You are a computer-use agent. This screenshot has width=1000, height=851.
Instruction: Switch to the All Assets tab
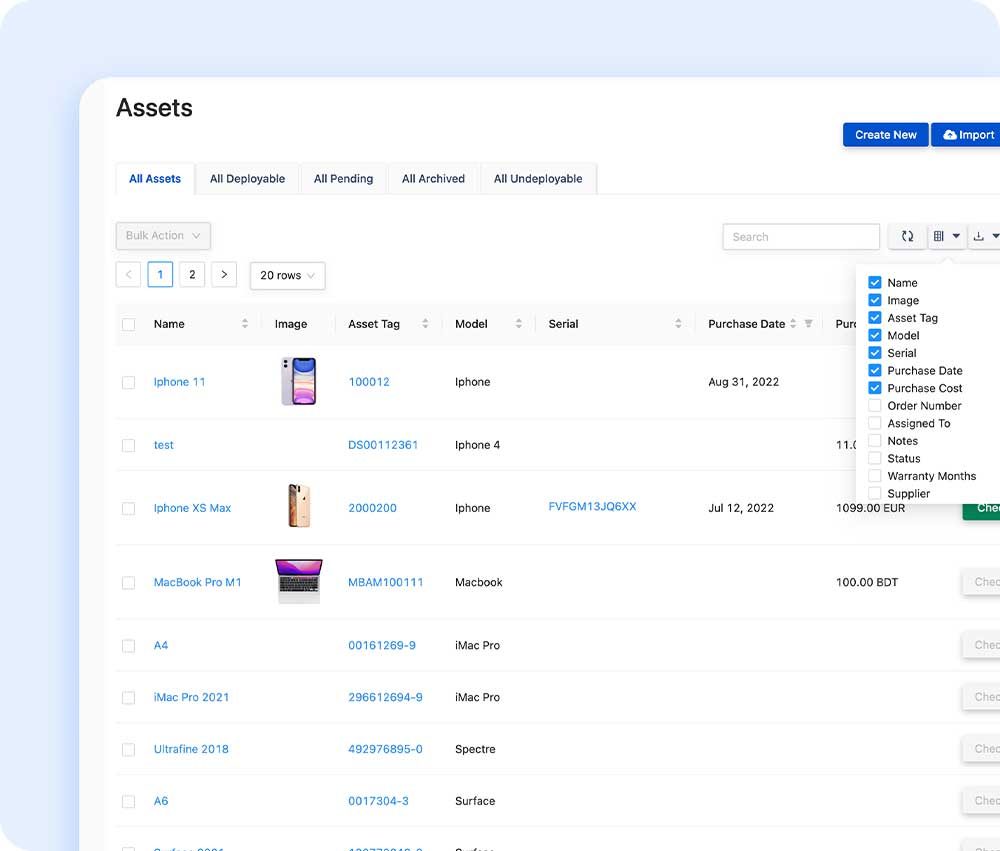pyautogui.click(x=155, y=179)
